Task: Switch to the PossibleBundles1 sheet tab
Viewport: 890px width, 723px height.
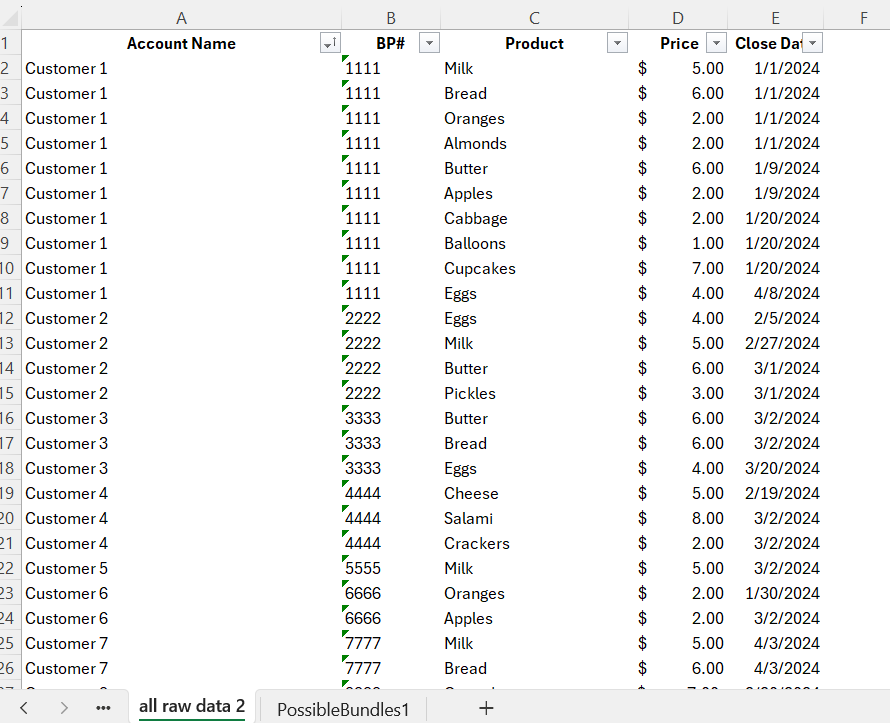Action: (x=343, y=709)
